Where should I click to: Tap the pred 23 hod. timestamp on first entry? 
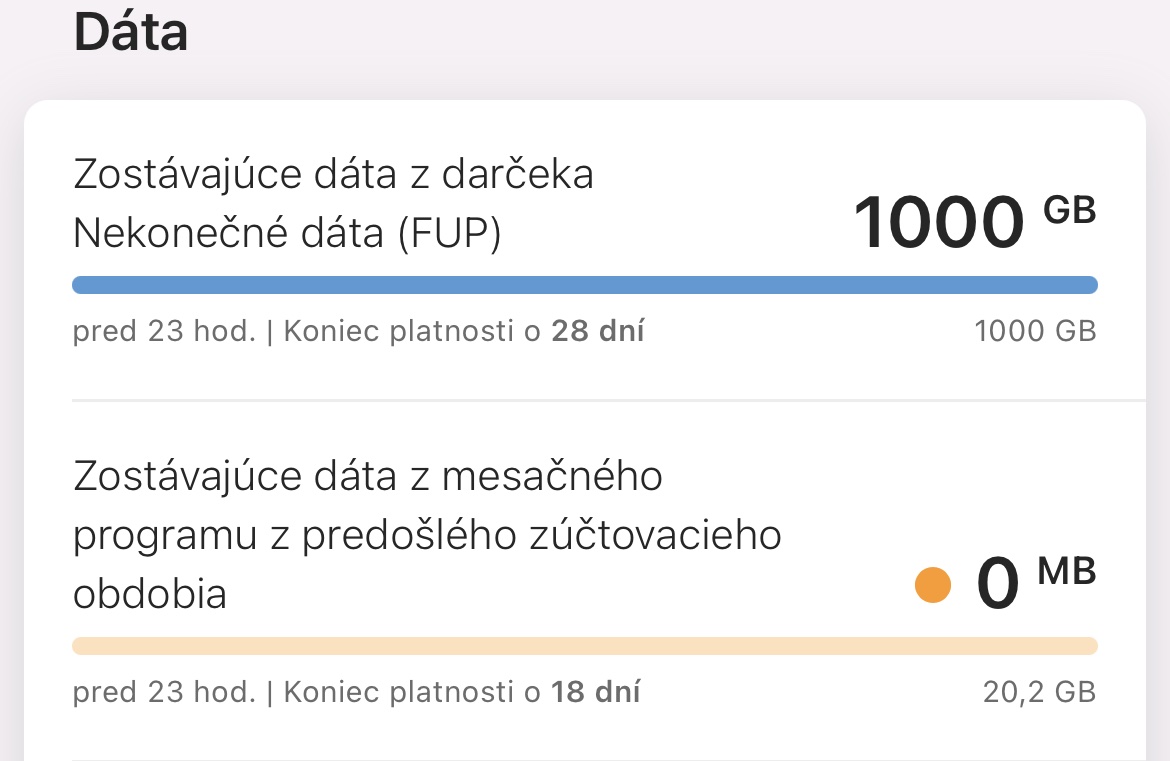pos(143,331)
